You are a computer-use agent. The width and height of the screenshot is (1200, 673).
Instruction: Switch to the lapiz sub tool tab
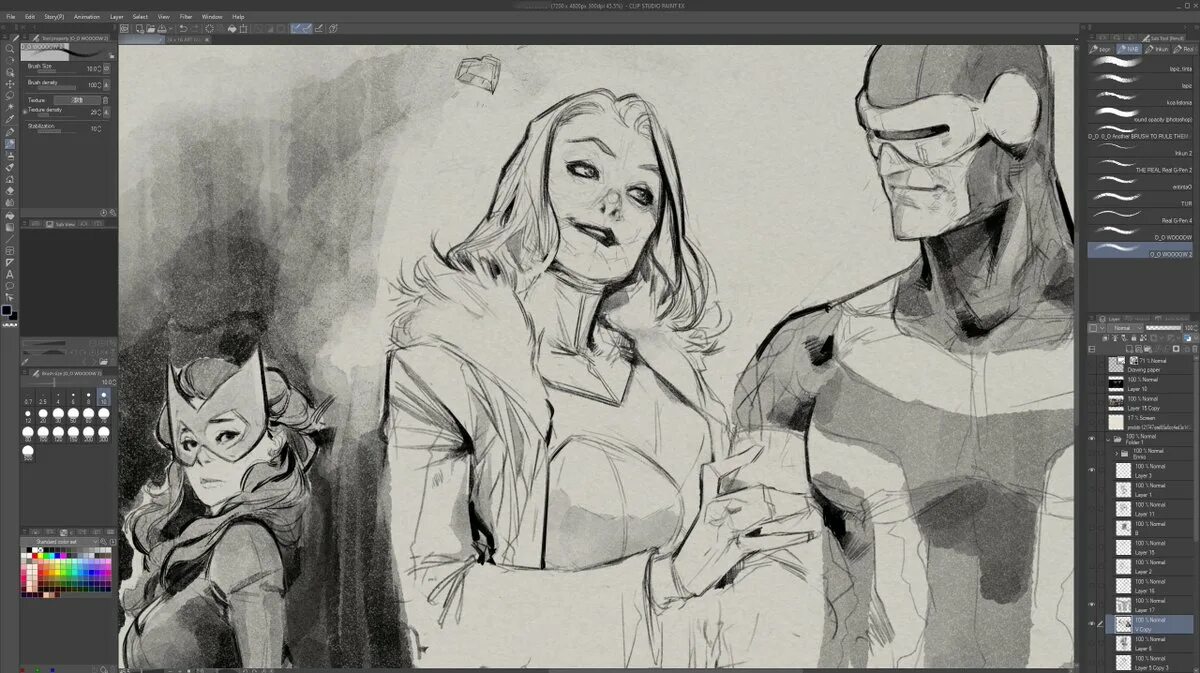click(1101, 48)
